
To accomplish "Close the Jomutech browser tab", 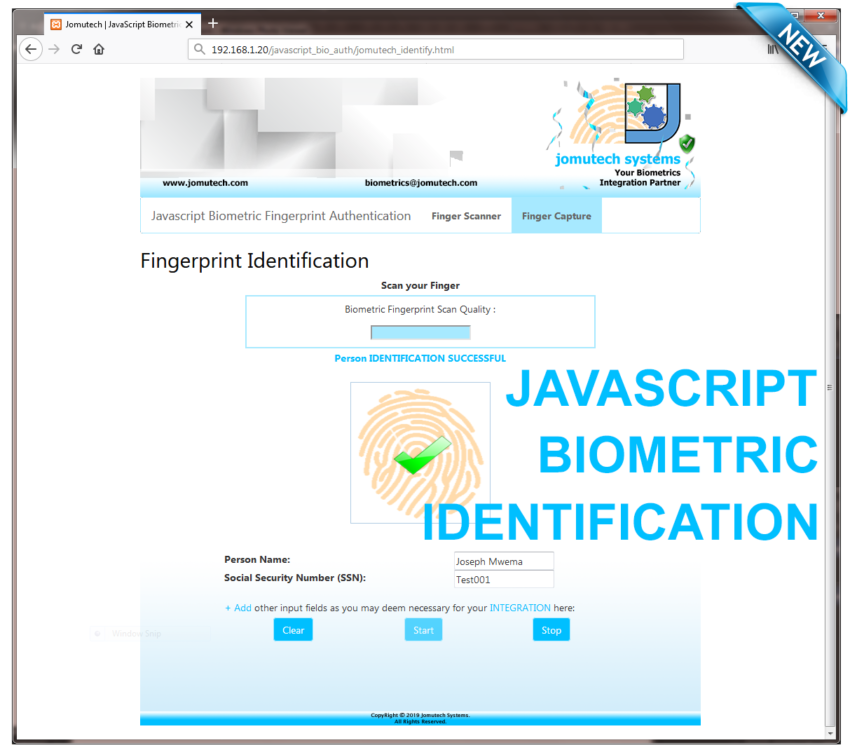I will click(x=189, y=24).
